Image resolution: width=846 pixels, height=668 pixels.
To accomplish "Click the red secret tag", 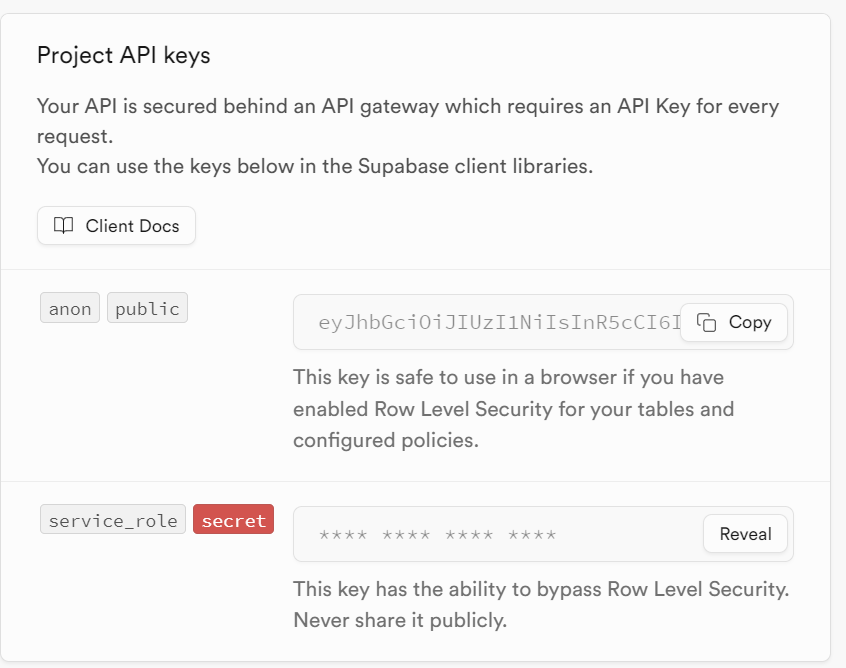I will tap(234, 519).
